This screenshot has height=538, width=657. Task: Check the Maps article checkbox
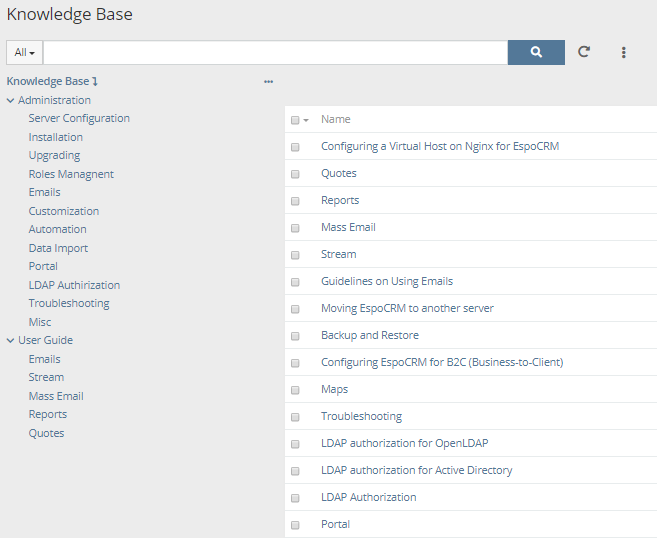click(295, 390)
